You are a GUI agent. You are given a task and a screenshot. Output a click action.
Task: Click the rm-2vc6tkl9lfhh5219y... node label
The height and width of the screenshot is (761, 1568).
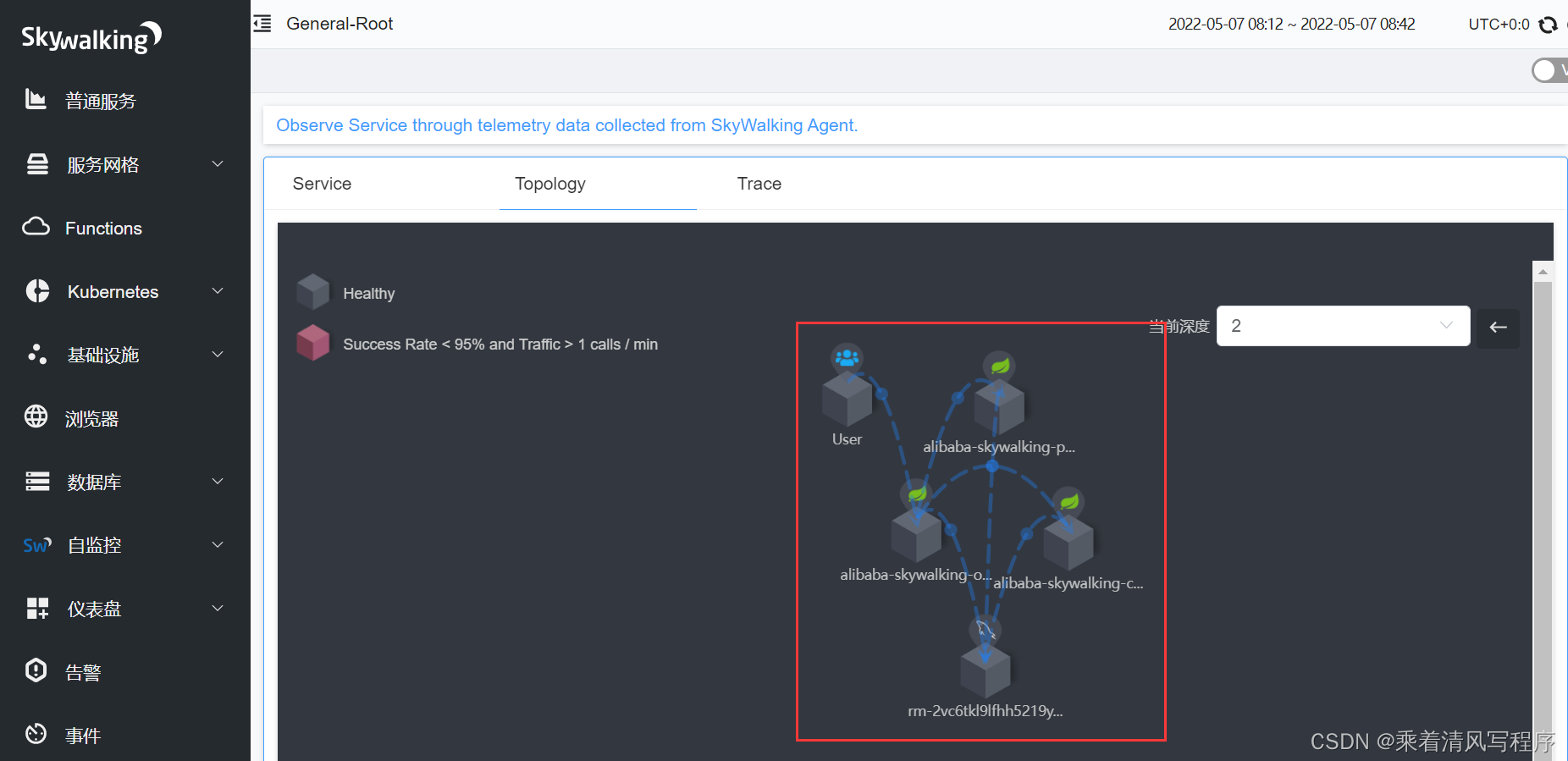[986, 711]
